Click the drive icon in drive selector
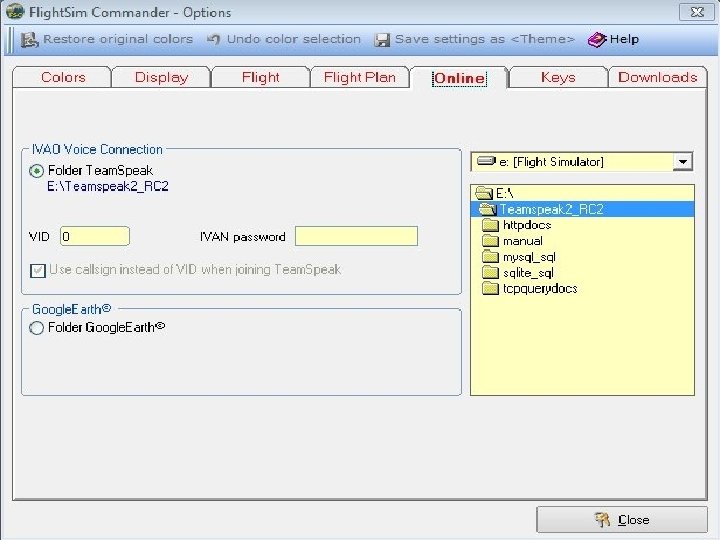The width and height of the screenshot is (720, 540). pos(486,161)
